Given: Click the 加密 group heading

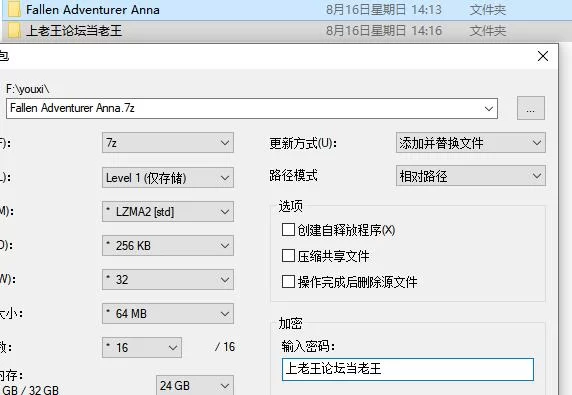Looking at the screenshot, I should click(x=291, y=323).
